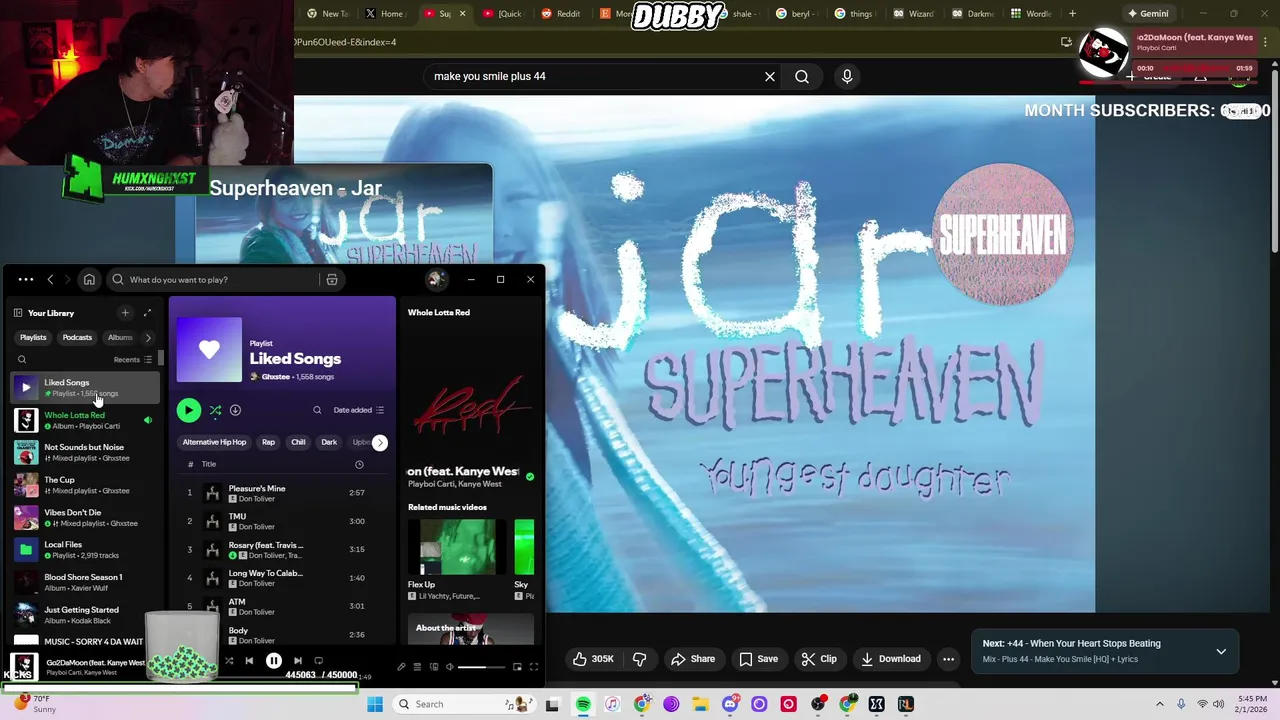Open the Recents sort dropdown in library
Screen dimensions: 1280x720
(133, 360)
